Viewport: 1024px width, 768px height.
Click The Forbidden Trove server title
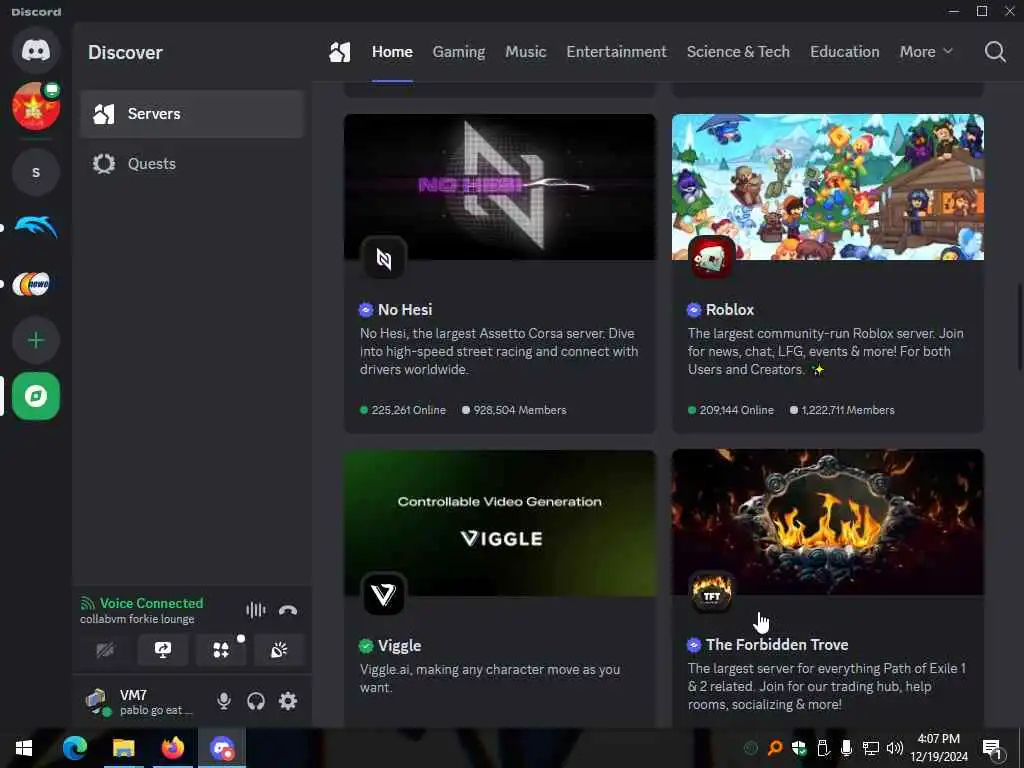(x=776, y=645)
